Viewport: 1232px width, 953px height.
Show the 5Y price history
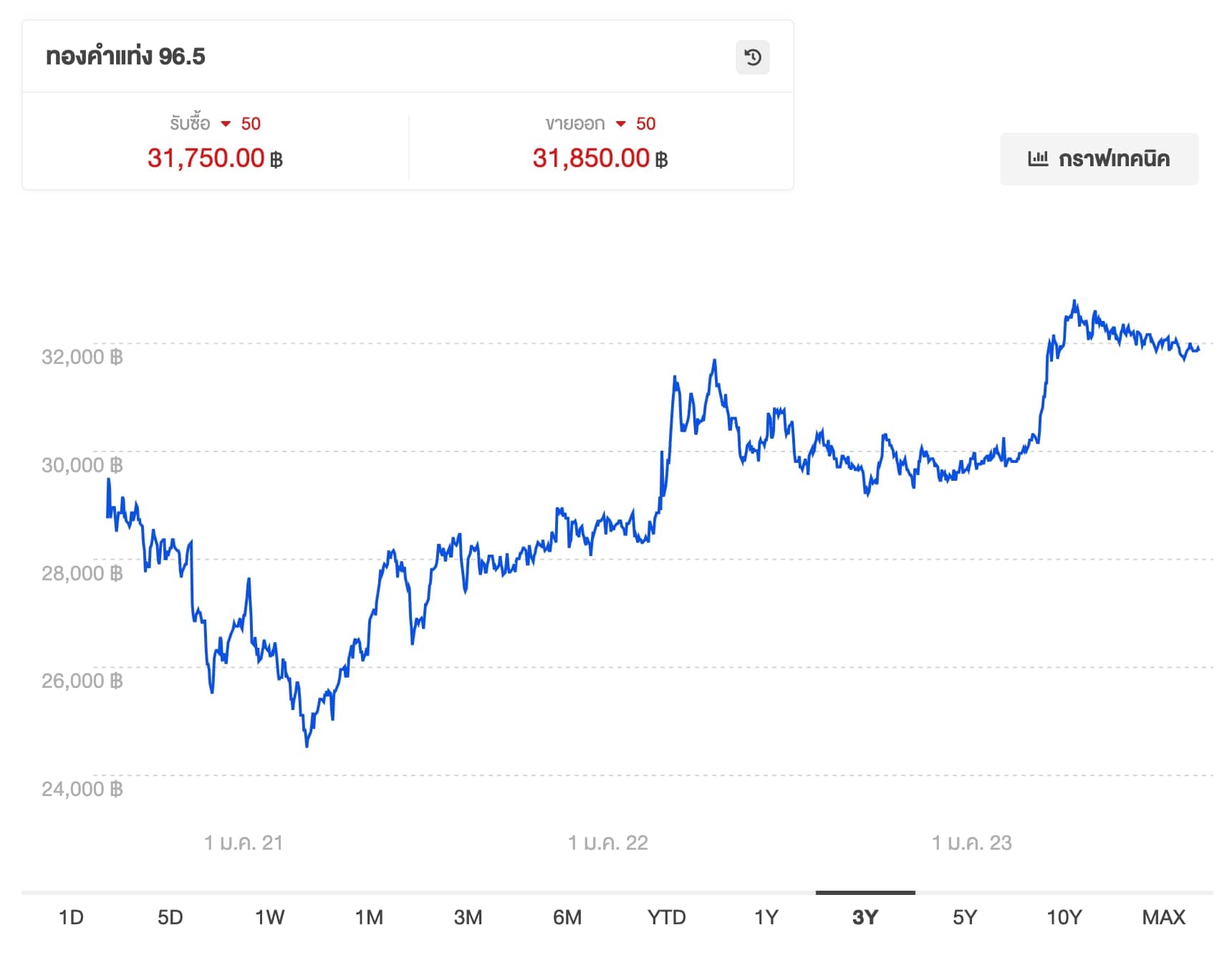coord(965,917)
